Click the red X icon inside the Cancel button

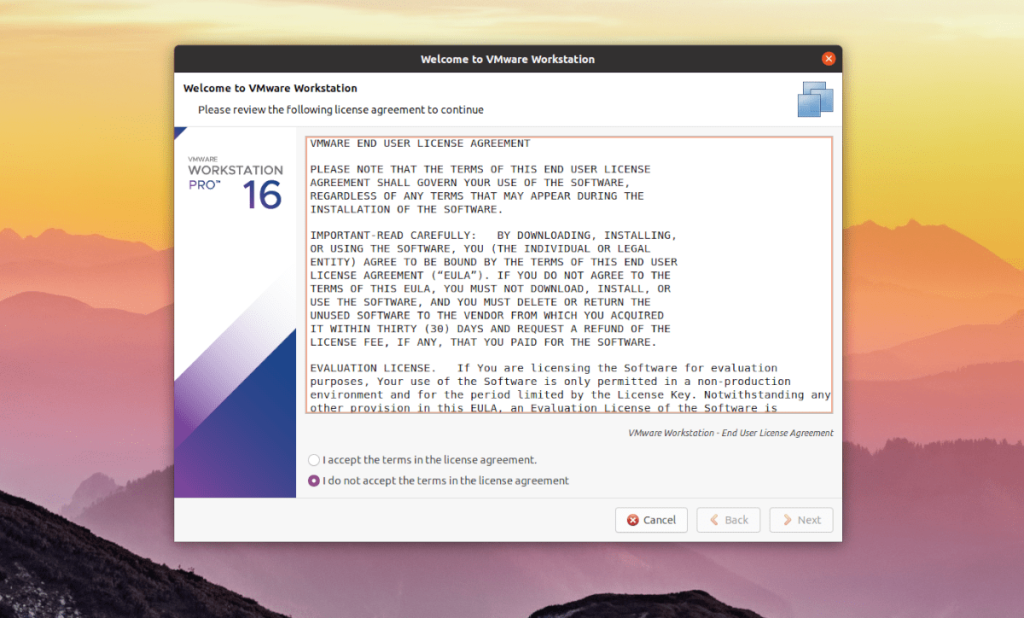[632, 520]
